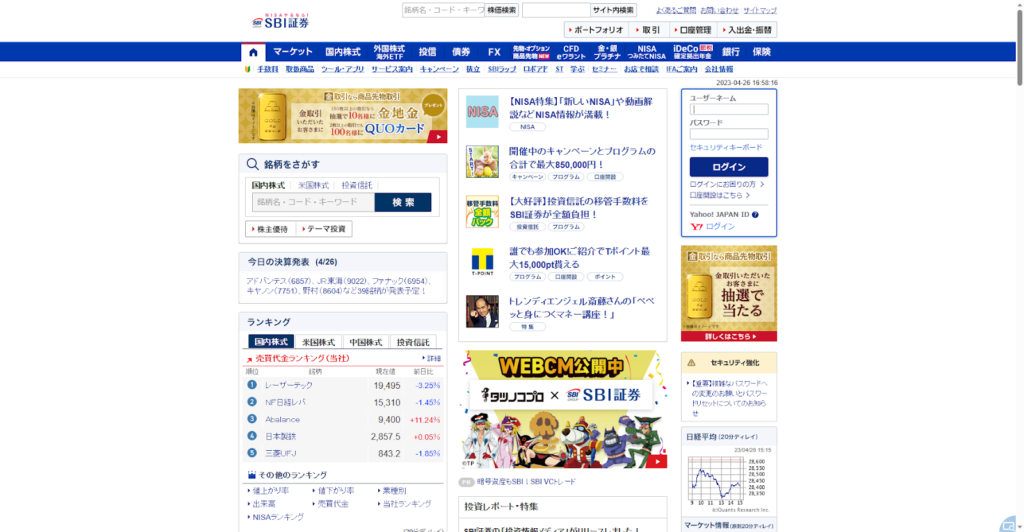Open the NISAランキング link
Image resolution: width=1024 pixels, height=532 pixels.
pos(277,517)
